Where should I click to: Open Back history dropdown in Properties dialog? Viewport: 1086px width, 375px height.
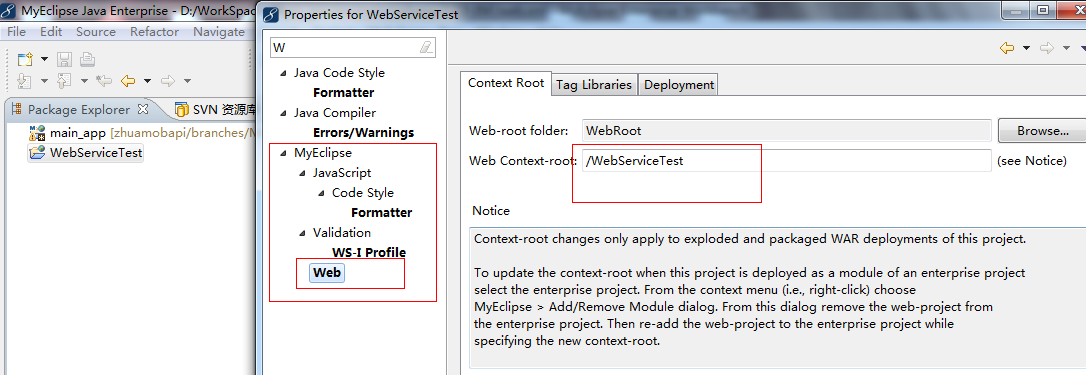pos(1026,48)
